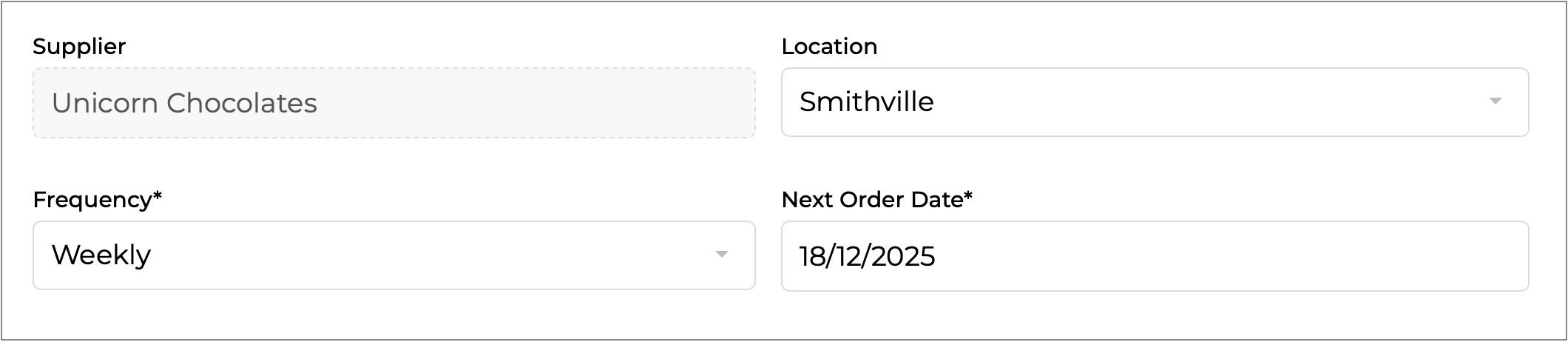Click the word Chocolates in Supplier

pyautogui.click(x=241, y=104)
